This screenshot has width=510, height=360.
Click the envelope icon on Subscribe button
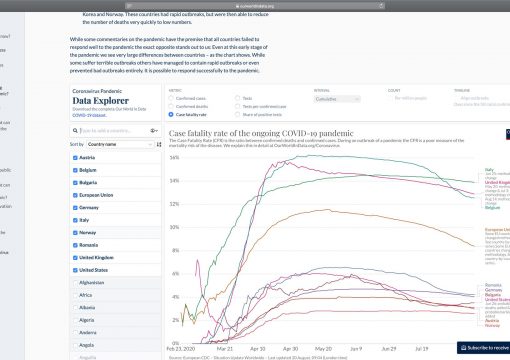[x=463, y=348]
